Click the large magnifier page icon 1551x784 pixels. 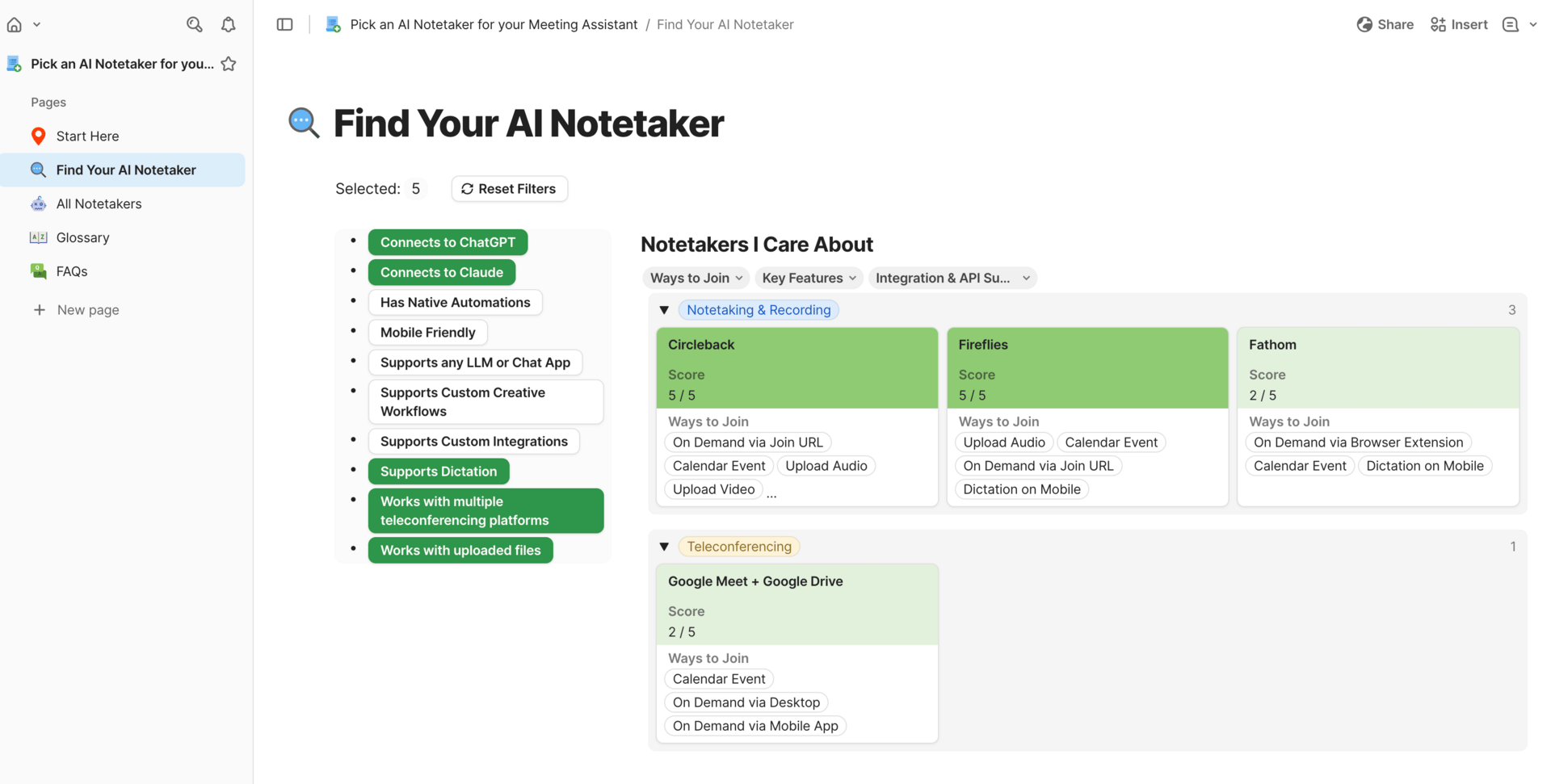pyautogui.click(x=304, y=124)
